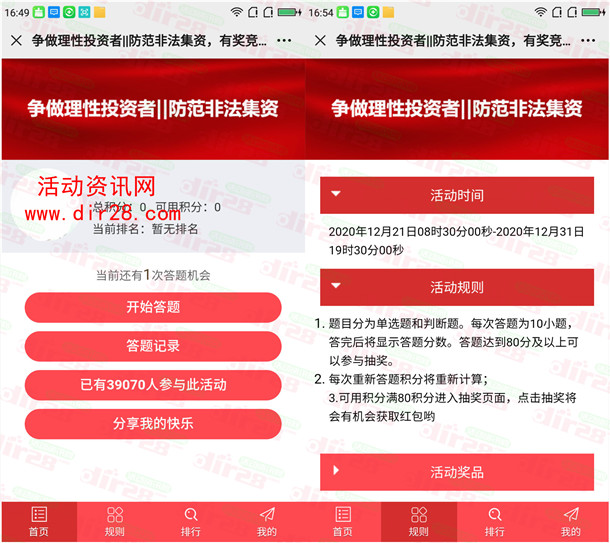
Task: Tap the yellow notification icon in left status bar
Action: coord(100,12)
